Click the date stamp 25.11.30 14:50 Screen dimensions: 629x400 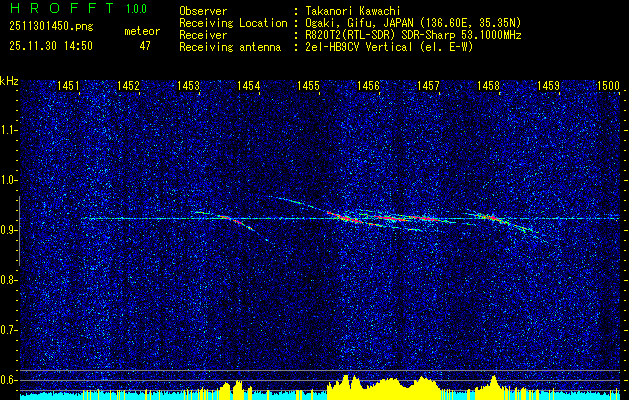(51, 46)
